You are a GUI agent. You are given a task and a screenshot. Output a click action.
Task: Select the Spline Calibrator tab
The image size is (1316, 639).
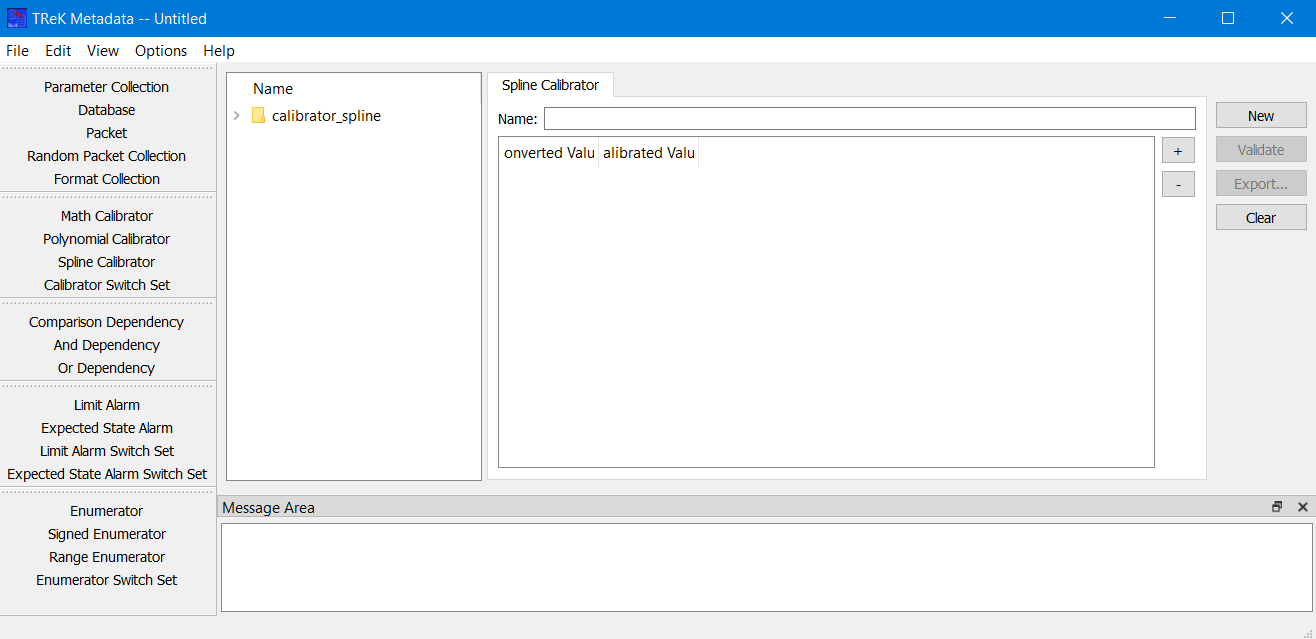[550, 85]
